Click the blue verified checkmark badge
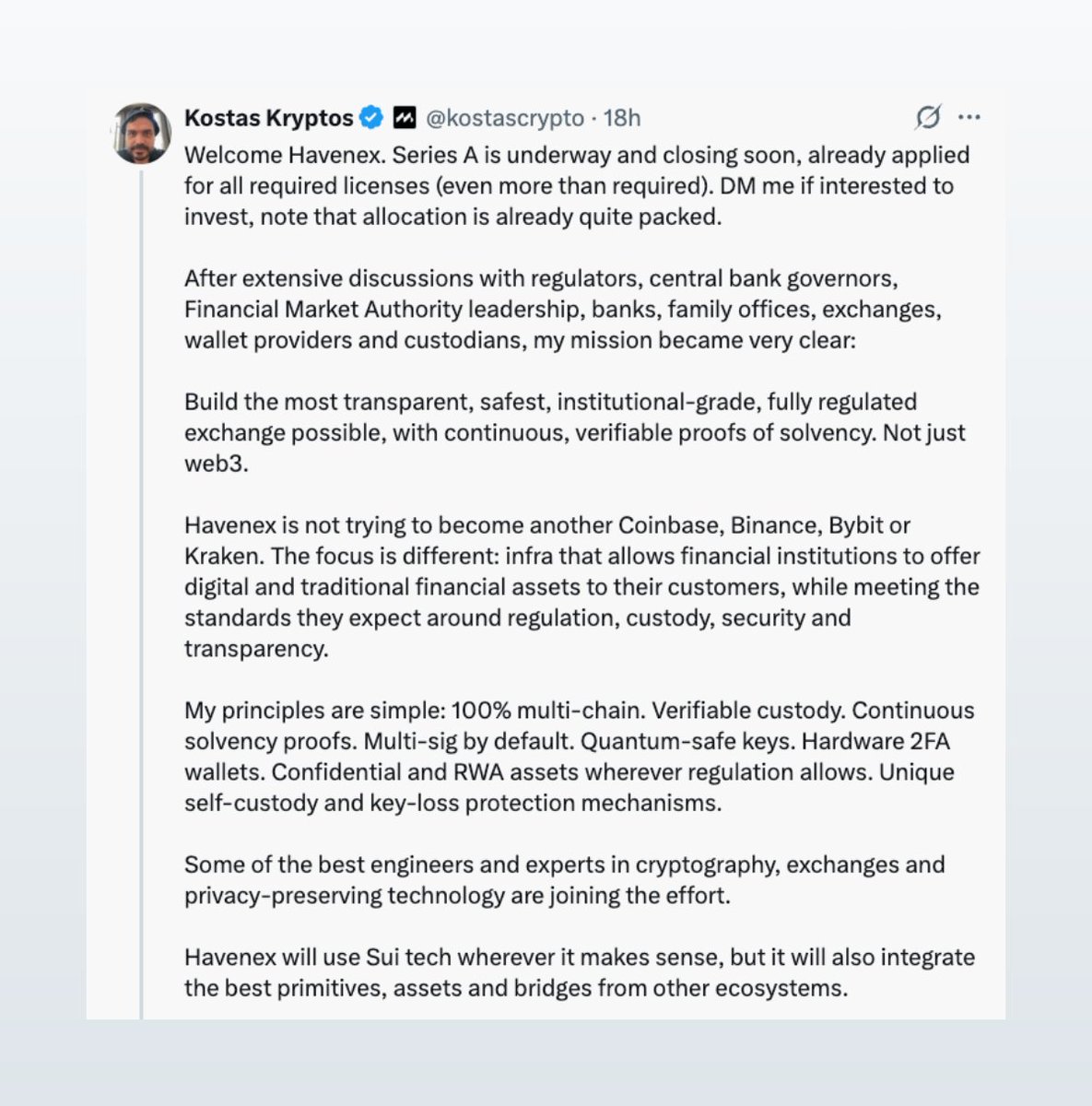Image resolution: width=1092 pixels, height=1106 pixels. coord(371,118)
